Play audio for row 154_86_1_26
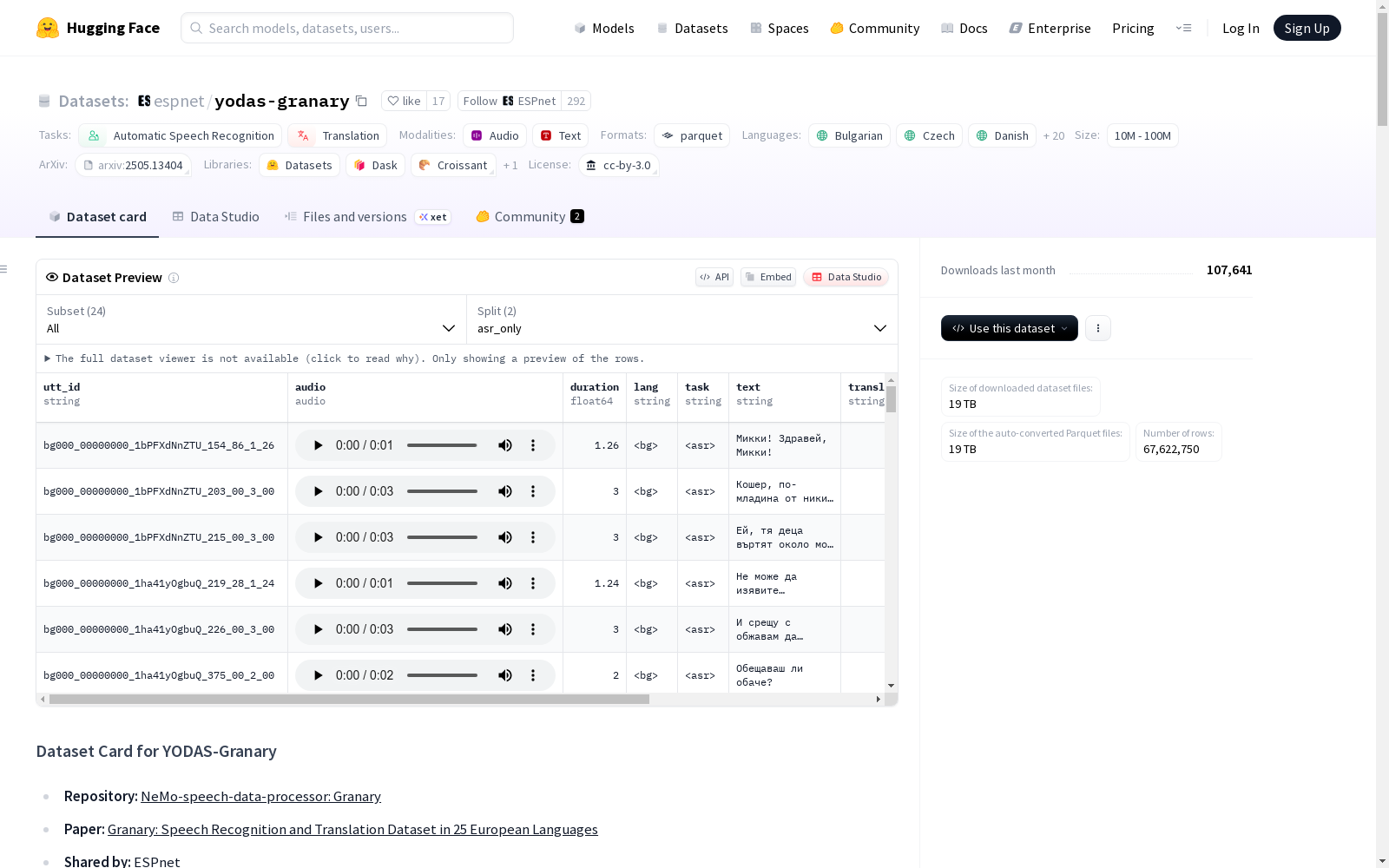The height and width of the screenshot is (868, 1389). (318, 445)
